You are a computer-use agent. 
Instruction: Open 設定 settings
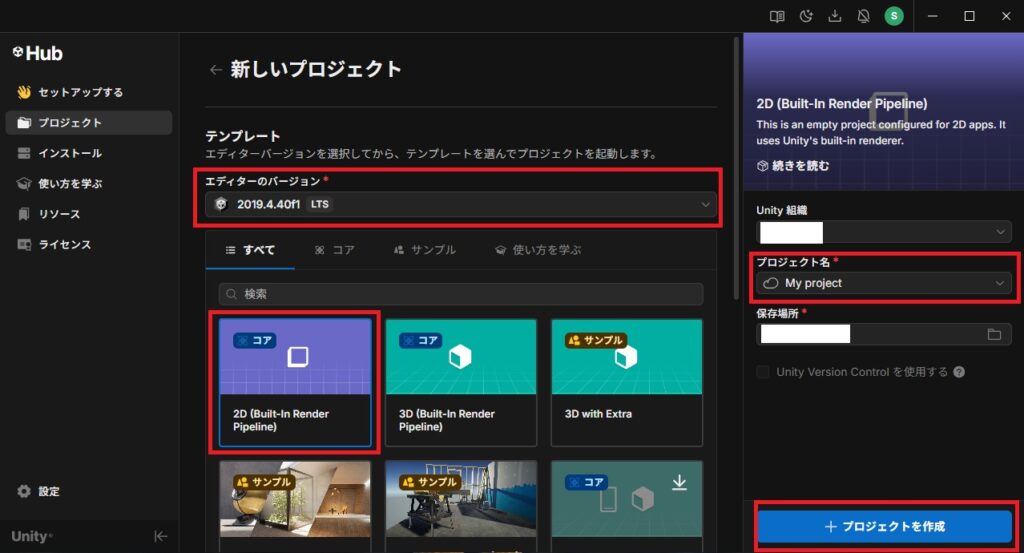39,491
